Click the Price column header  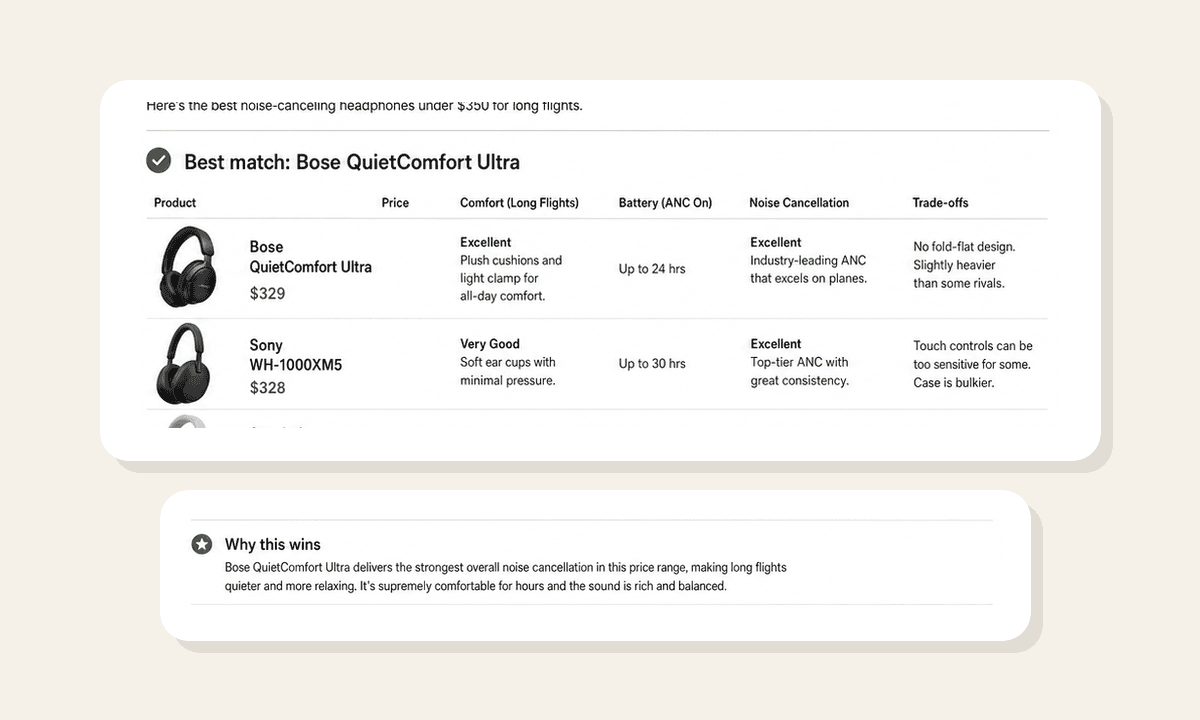pos(395,202)
